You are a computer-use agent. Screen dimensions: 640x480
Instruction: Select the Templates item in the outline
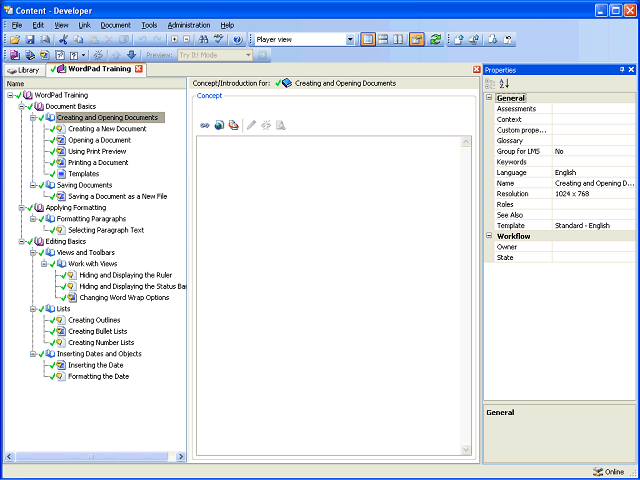pyautogui.click(x=84, y=174)
